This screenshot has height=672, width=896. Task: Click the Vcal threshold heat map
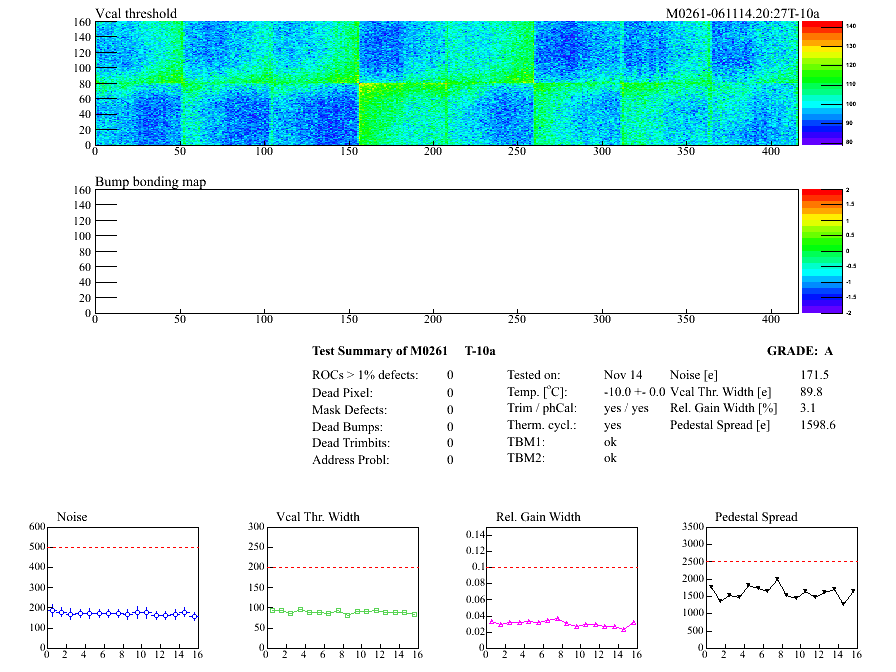446,83
